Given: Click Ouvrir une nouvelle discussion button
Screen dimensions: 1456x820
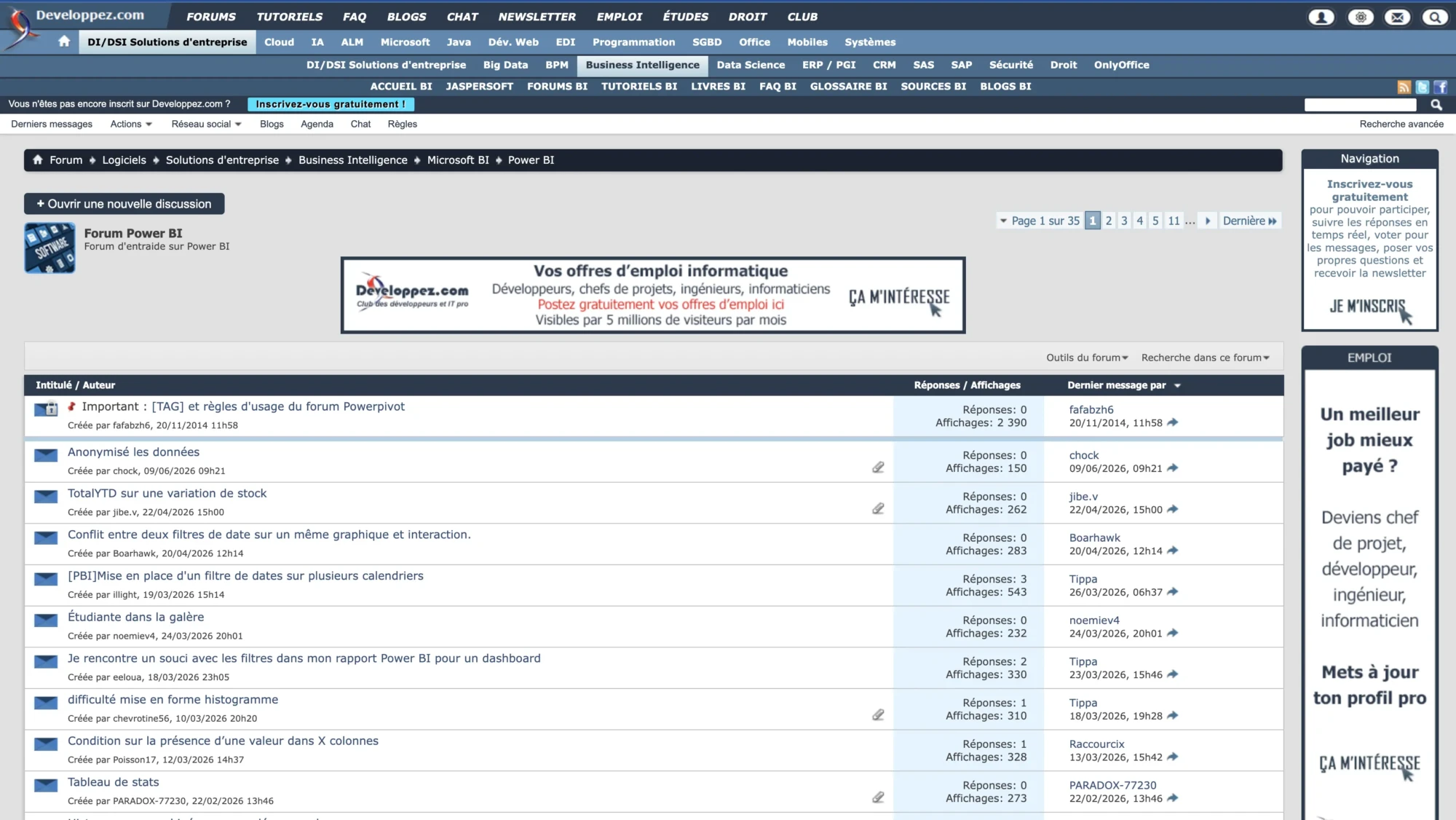Looking at the screenshot, I should click(124, 204).
